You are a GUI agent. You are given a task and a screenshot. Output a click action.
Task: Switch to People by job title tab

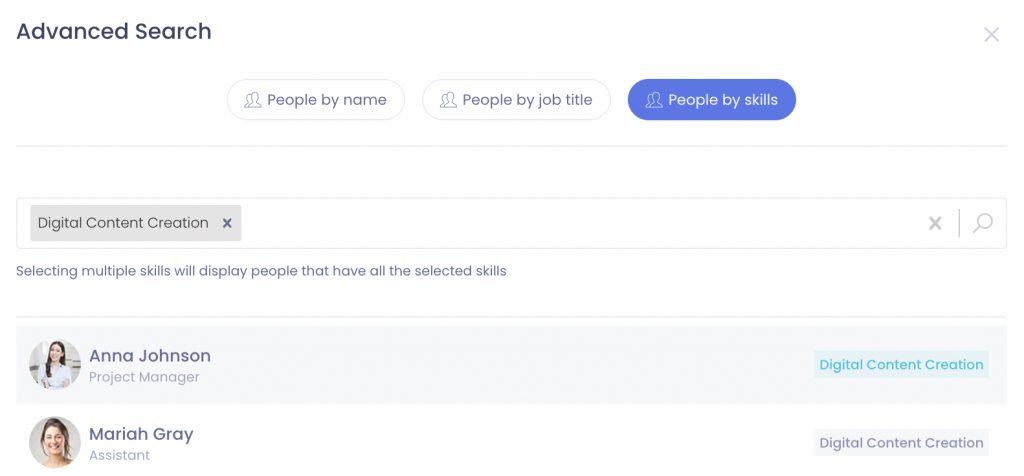click(516, 100)
